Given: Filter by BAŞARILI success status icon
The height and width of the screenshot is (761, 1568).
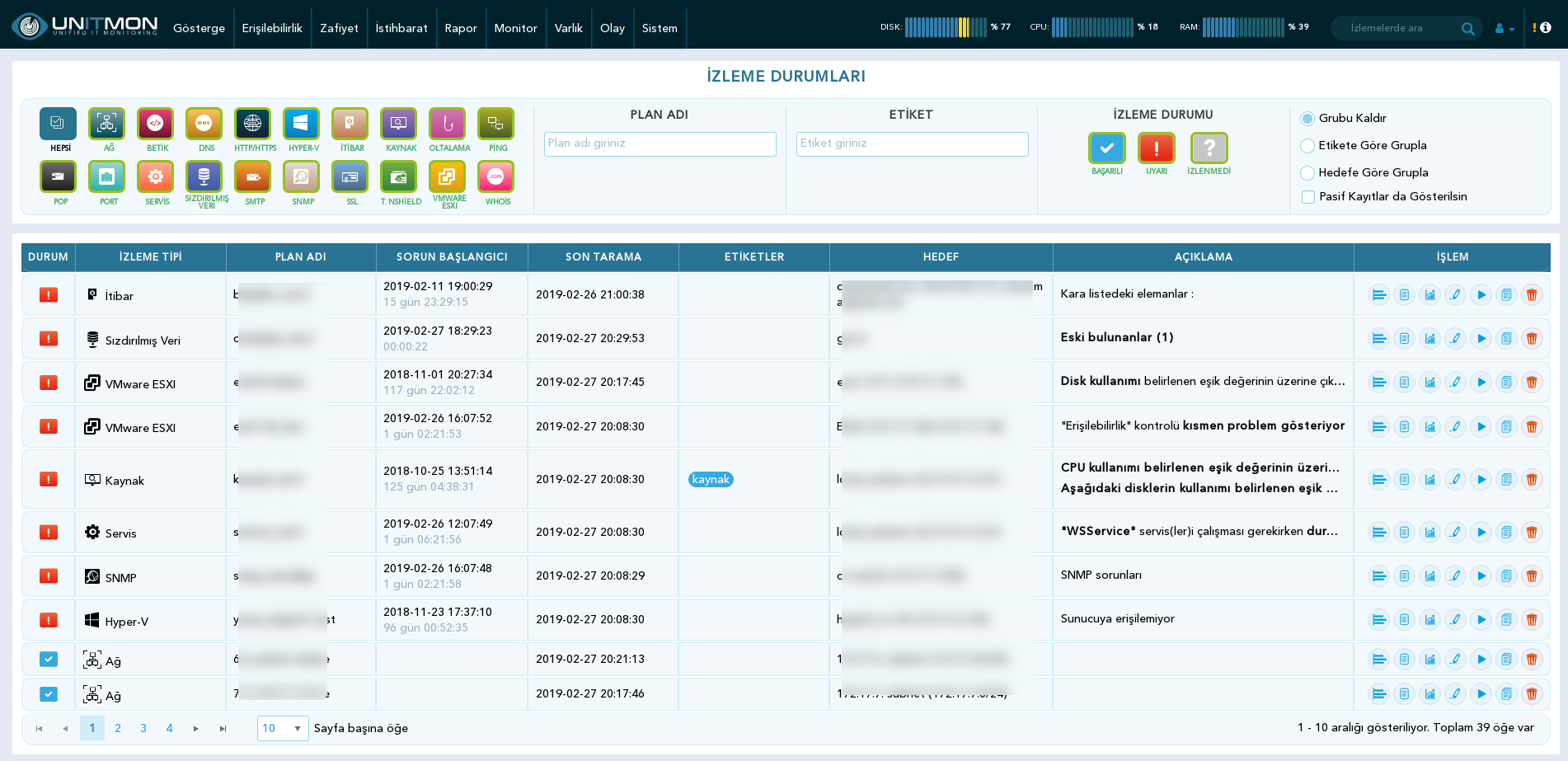Looking at the screenshot, I should (1107, 148).
